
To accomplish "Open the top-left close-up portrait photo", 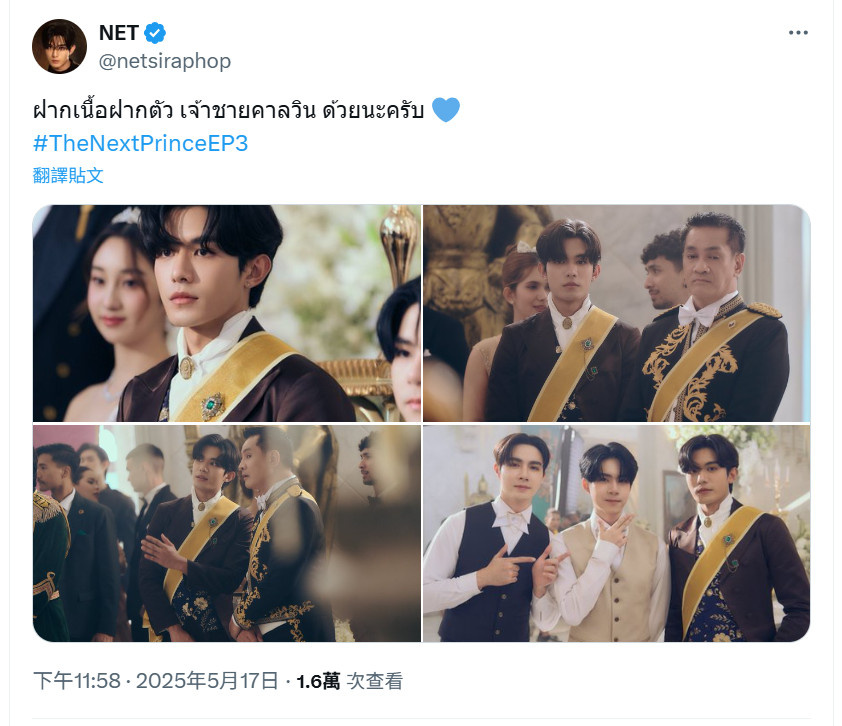I will 227,313.
